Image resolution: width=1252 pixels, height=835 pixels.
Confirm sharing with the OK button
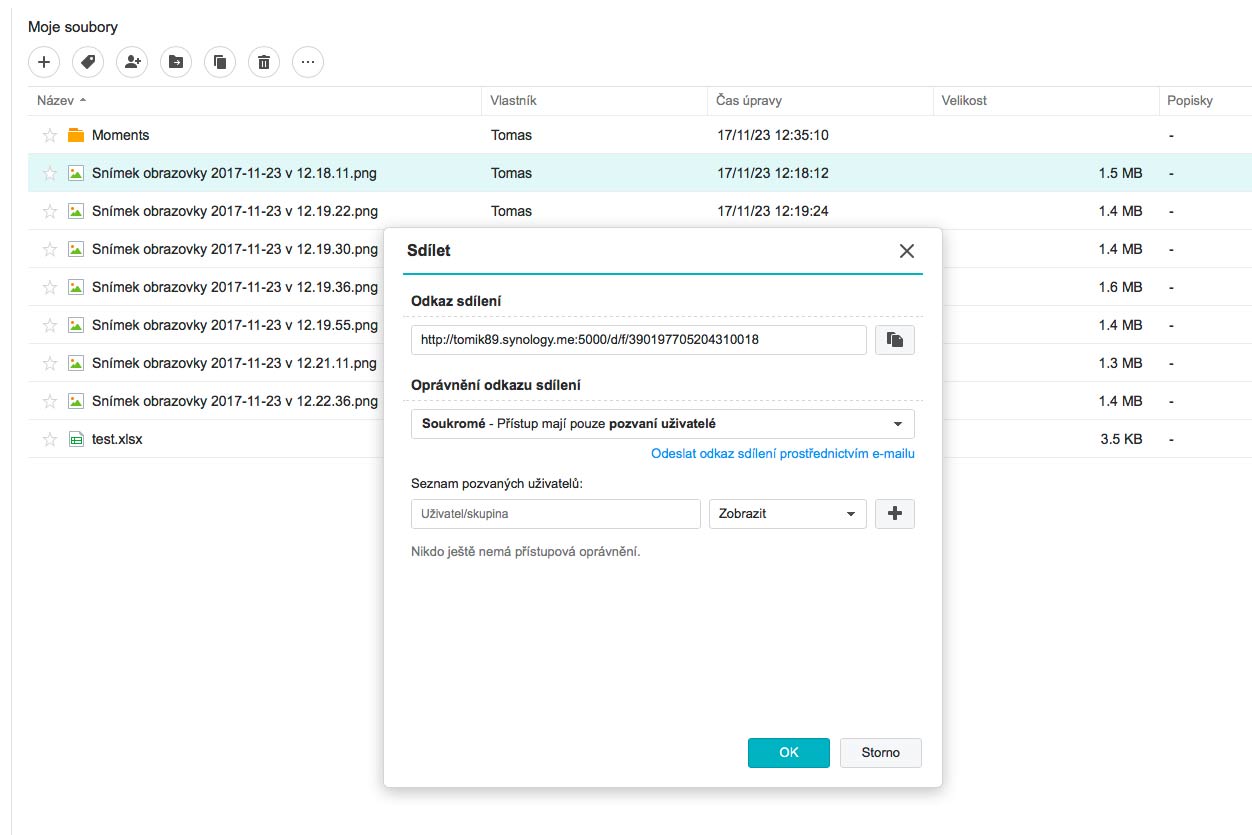point(788,753)
